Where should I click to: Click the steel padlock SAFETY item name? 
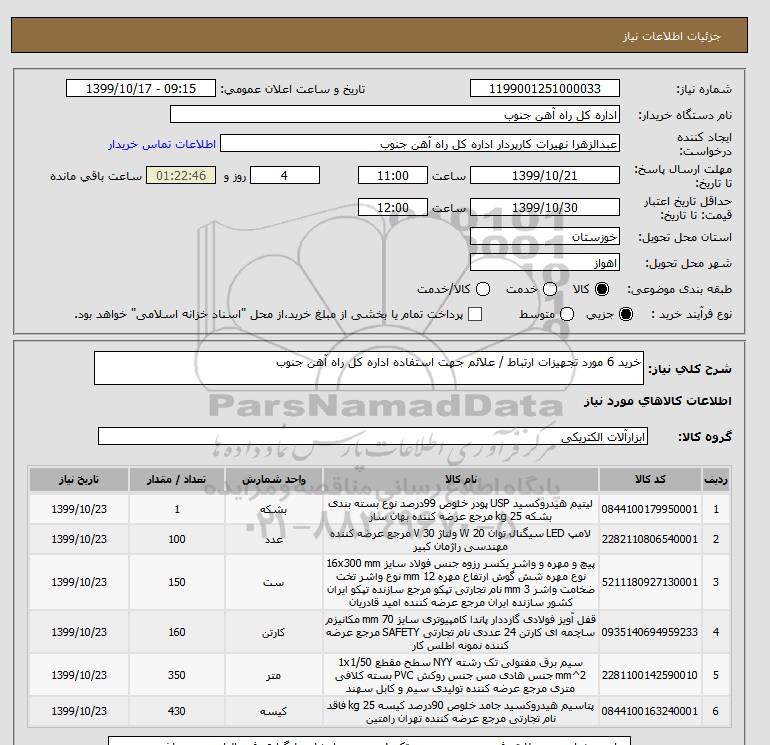click(461, 632)
